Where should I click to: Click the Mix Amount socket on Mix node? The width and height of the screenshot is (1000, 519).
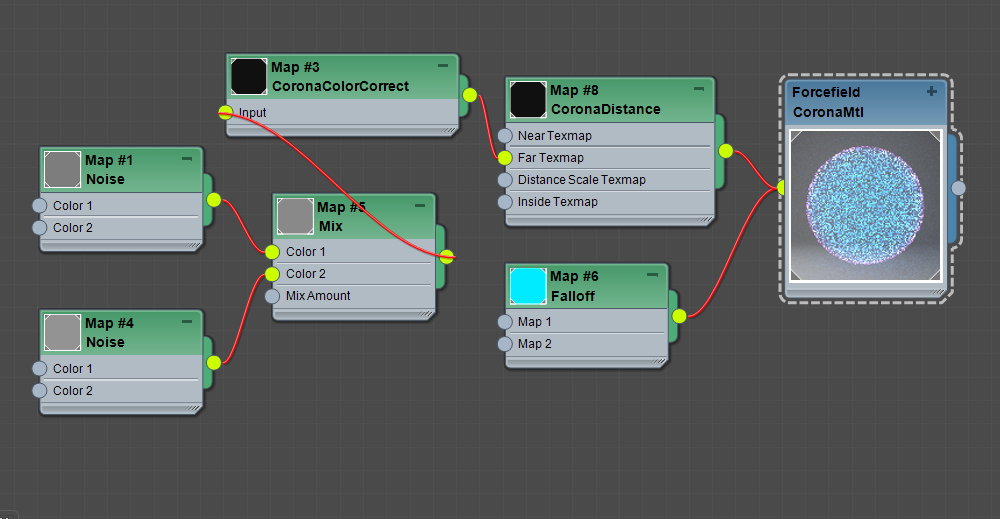(272, 296)
